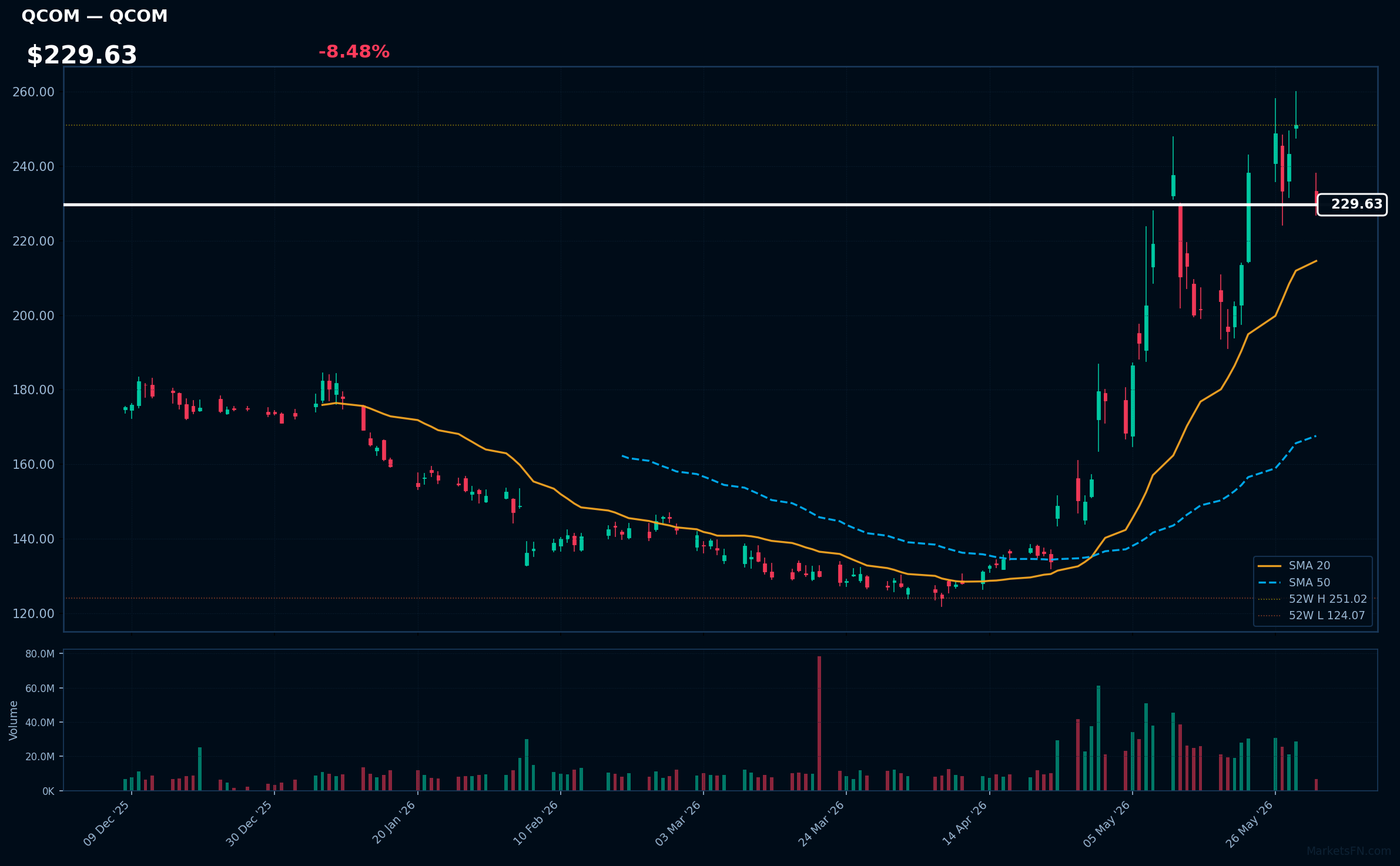Click the 260.00 price axis label
The width and height of the screenshot is (1400, 866).
pyautogui.click(x=34, y=92)
